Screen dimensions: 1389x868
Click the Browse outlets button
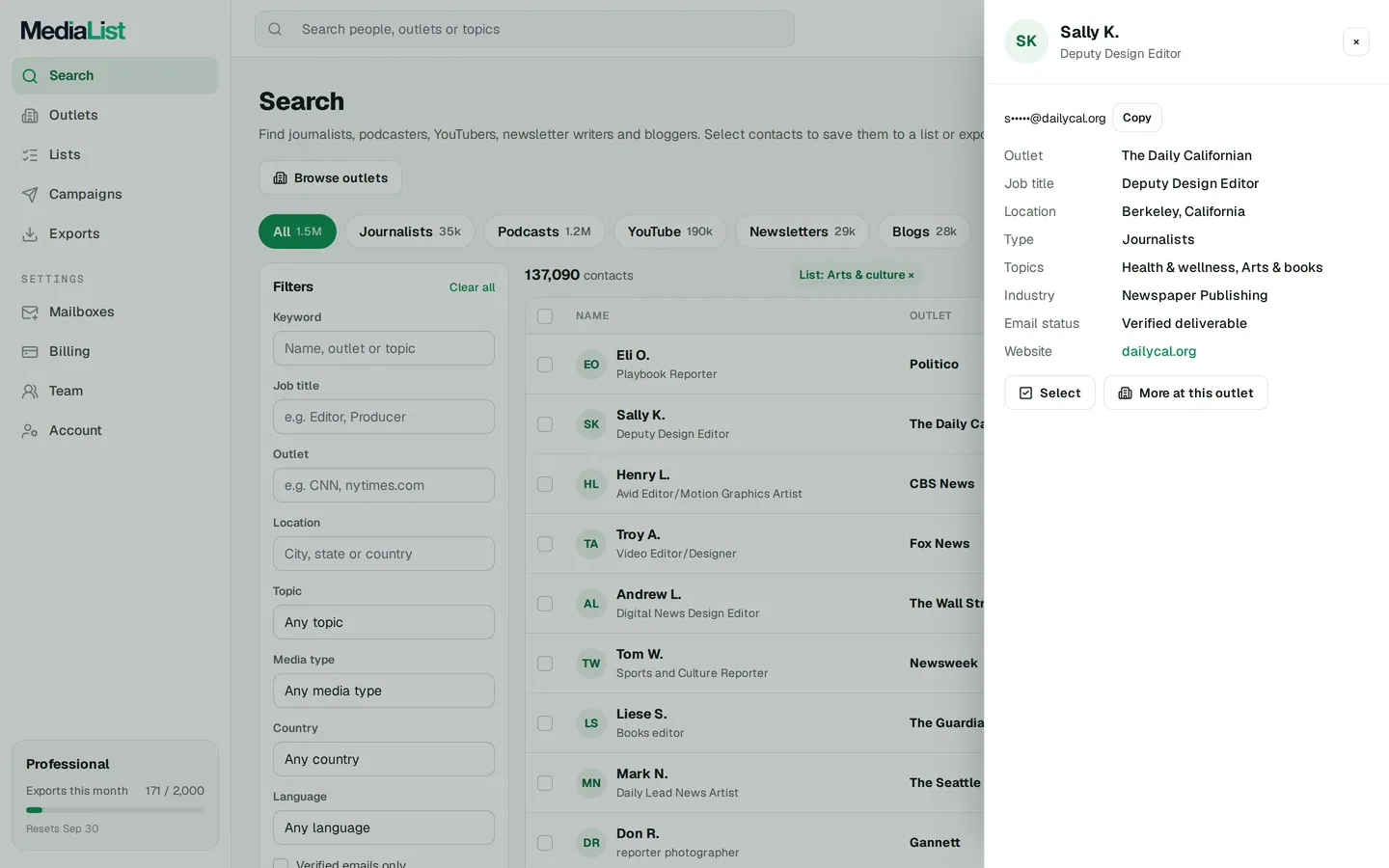point(330,177)
